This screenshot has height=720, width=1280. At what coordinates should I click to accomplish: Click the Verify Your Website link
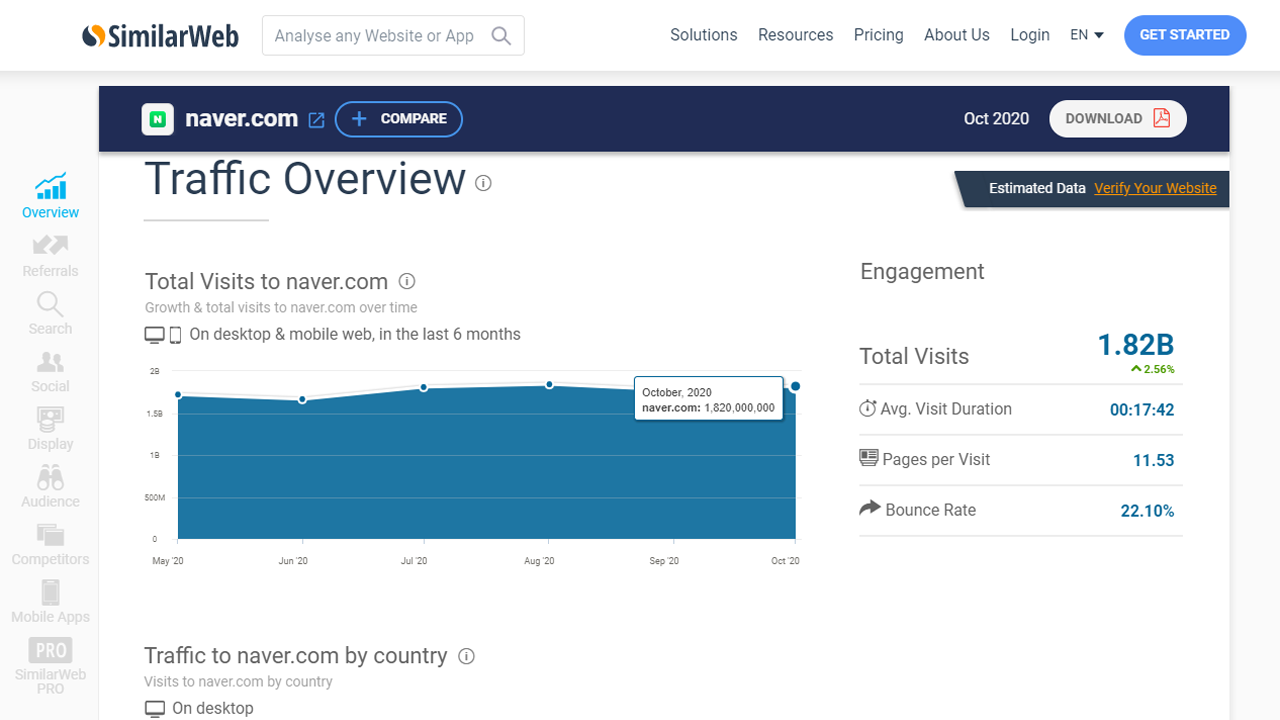pos(1155,188)
